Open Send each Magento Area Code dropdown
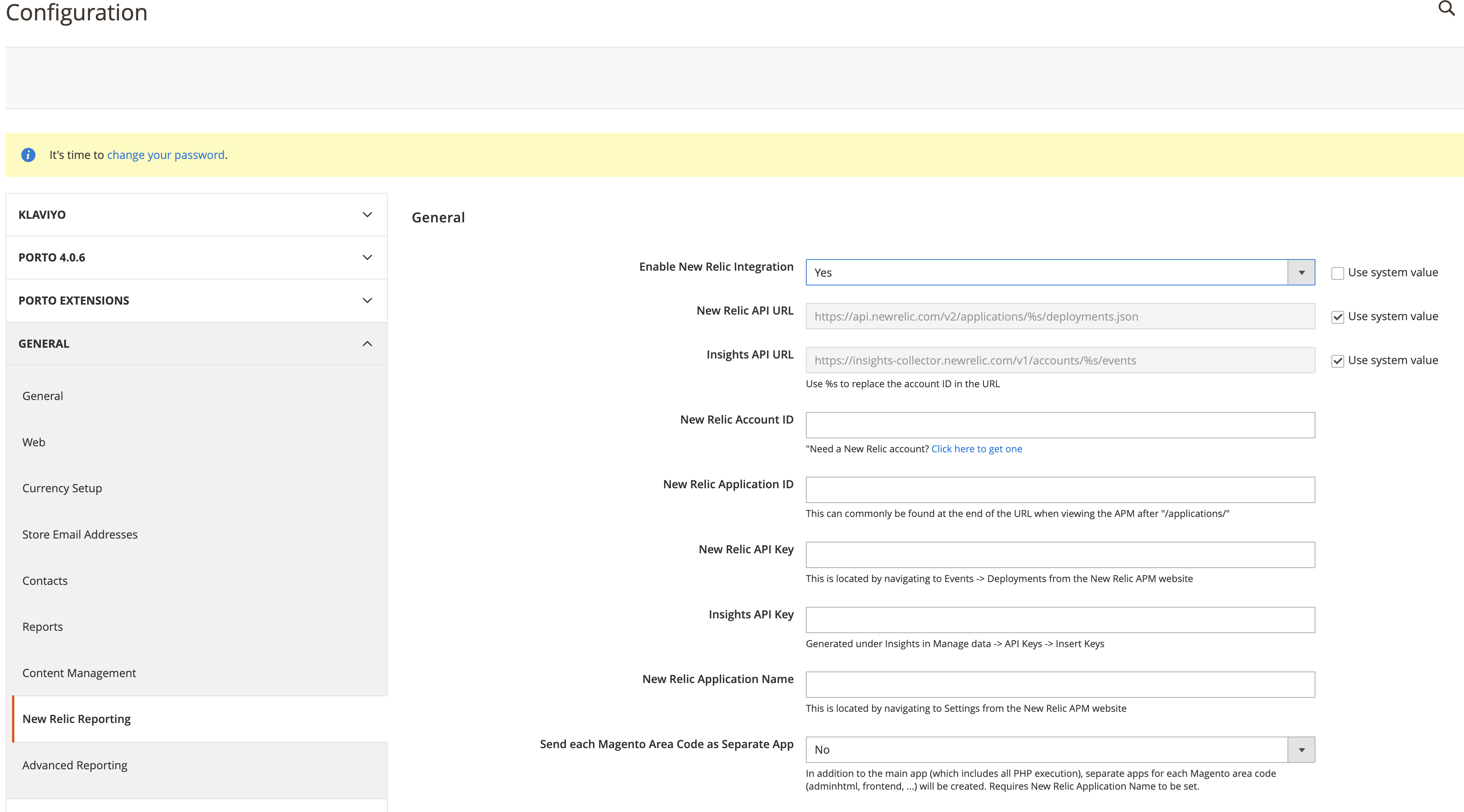Screen dimensions: 1464x812 coord(1060,749)
